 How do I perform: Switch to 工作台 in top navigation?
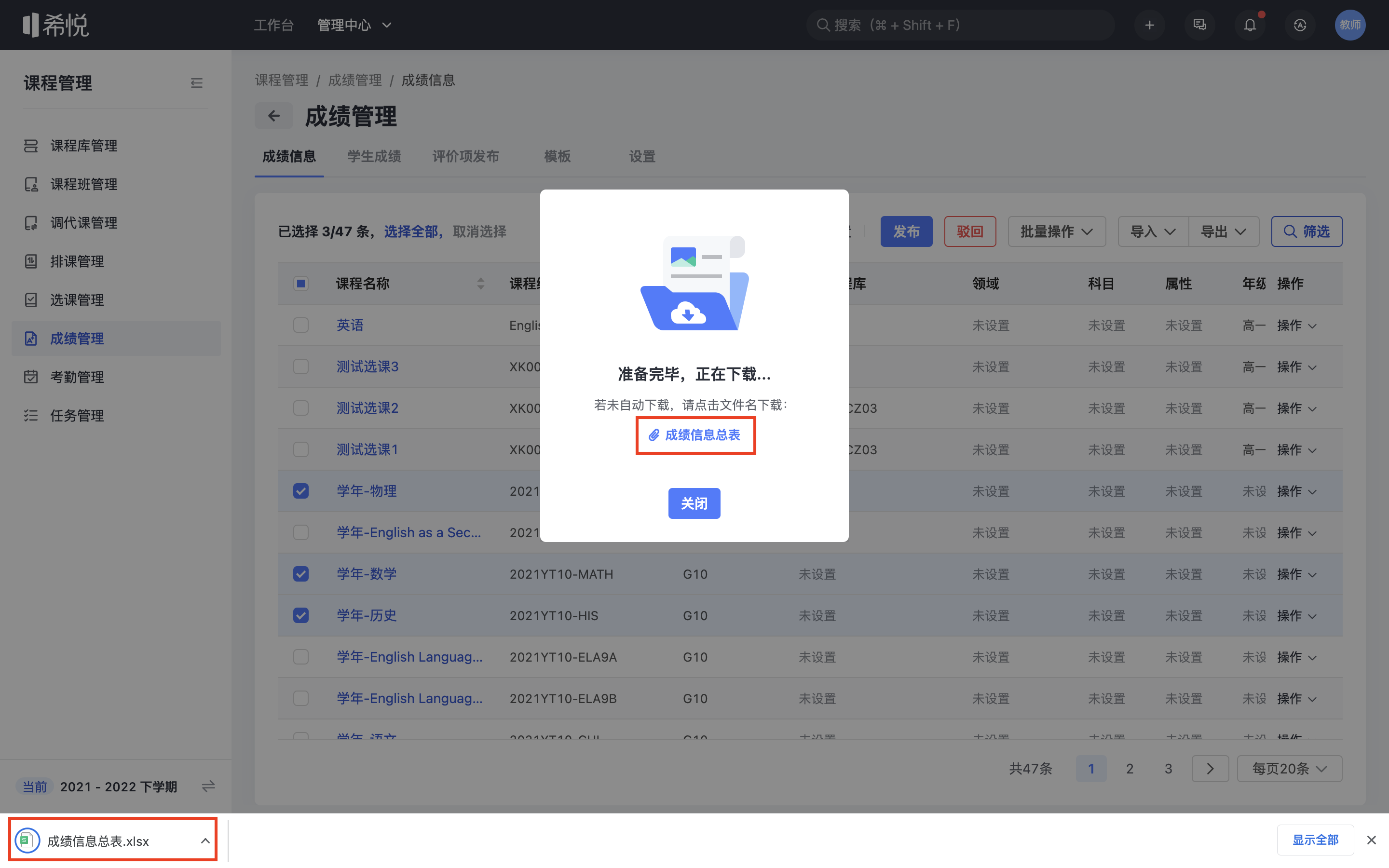click(274, 25)
